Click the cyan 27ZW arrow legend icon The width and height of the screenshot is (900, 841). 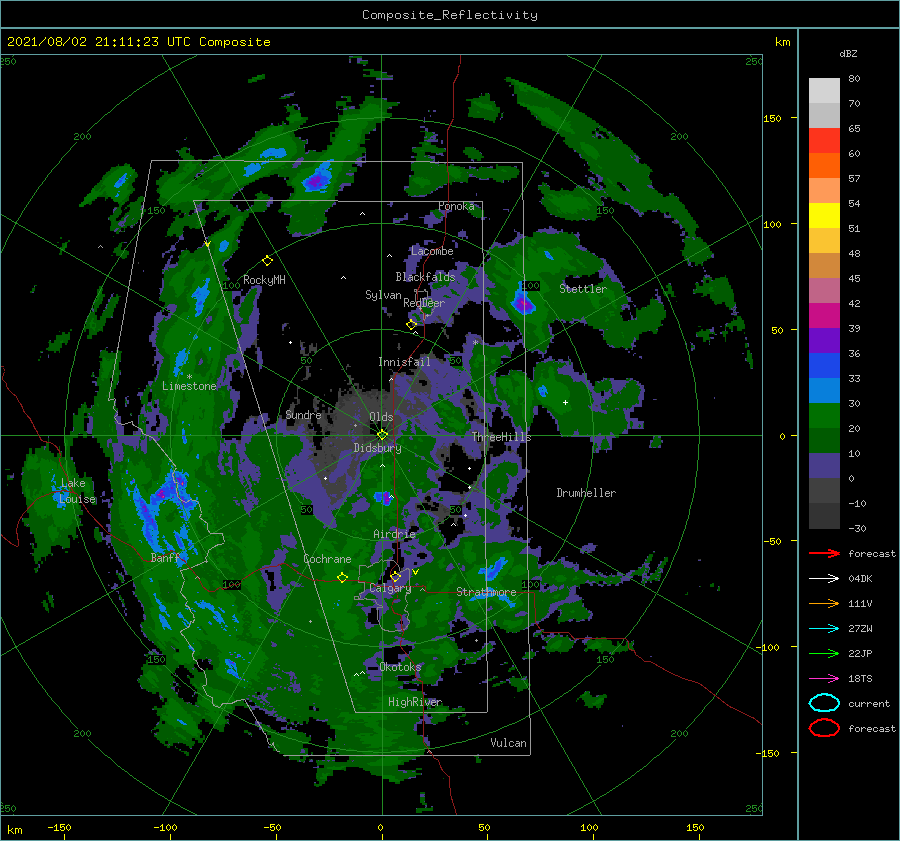coord(824,629)
